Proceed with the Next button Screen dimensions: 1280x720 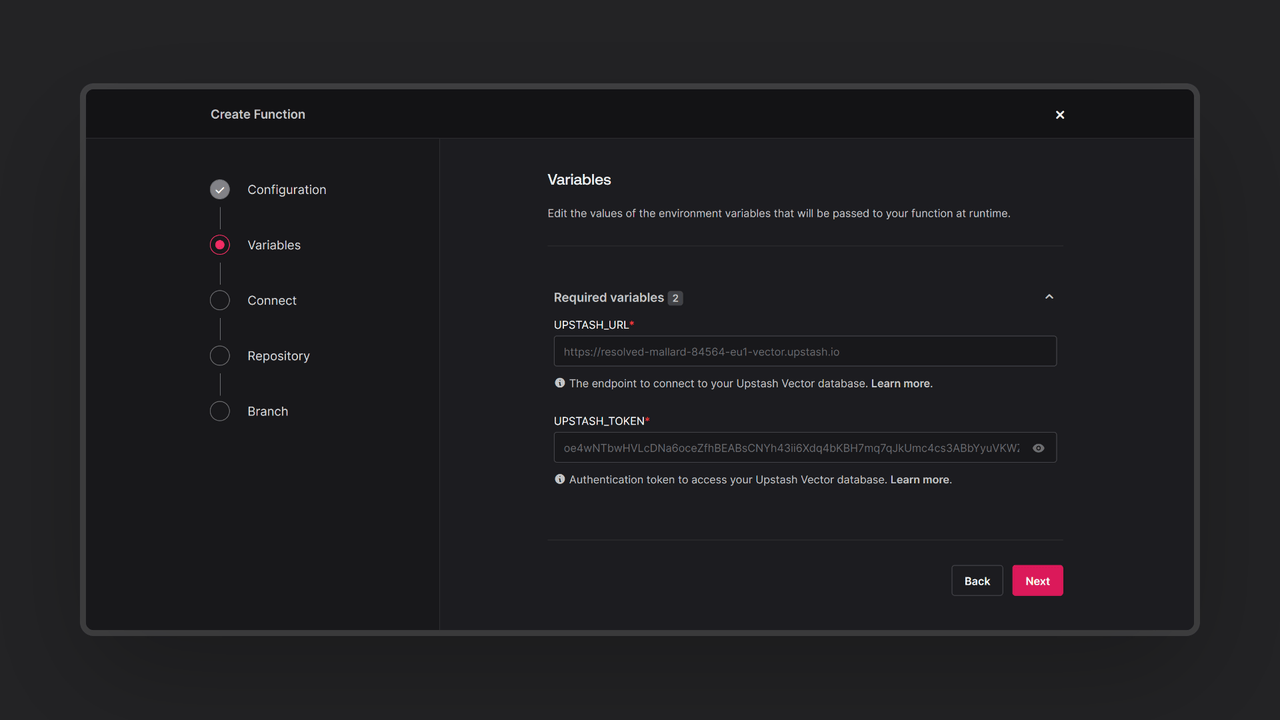(1037, 581)
